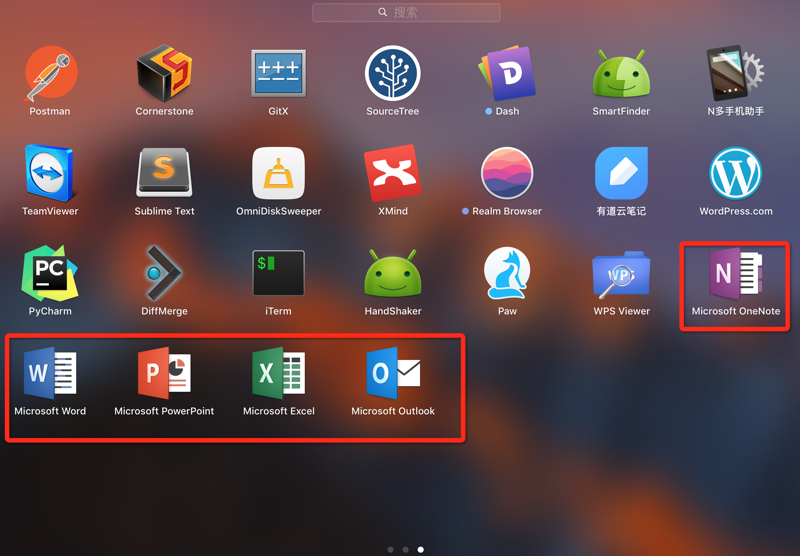Viewport: 800px width, 556px height.
Task: Open Microsoft OneNote
Action: tap(736, 273)
